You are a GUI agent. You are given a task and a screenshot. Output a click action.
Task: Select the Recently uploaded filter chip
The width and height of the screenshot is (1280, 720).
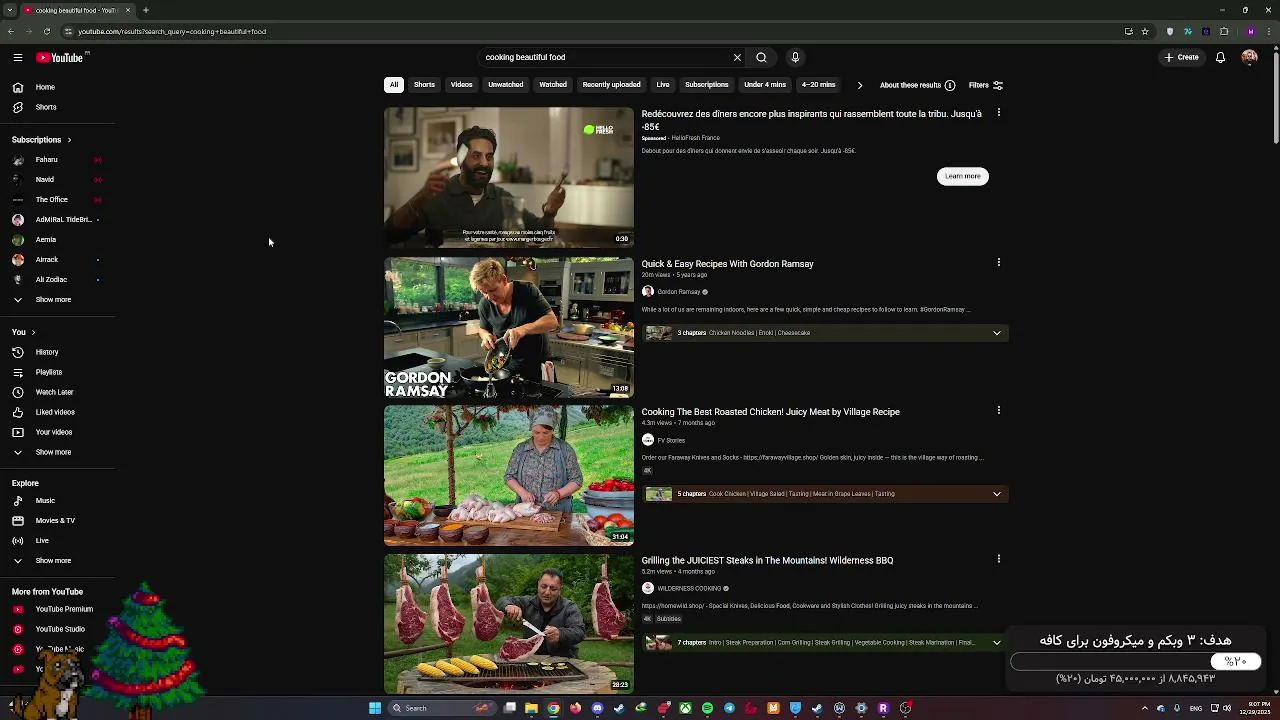point(611,85)
